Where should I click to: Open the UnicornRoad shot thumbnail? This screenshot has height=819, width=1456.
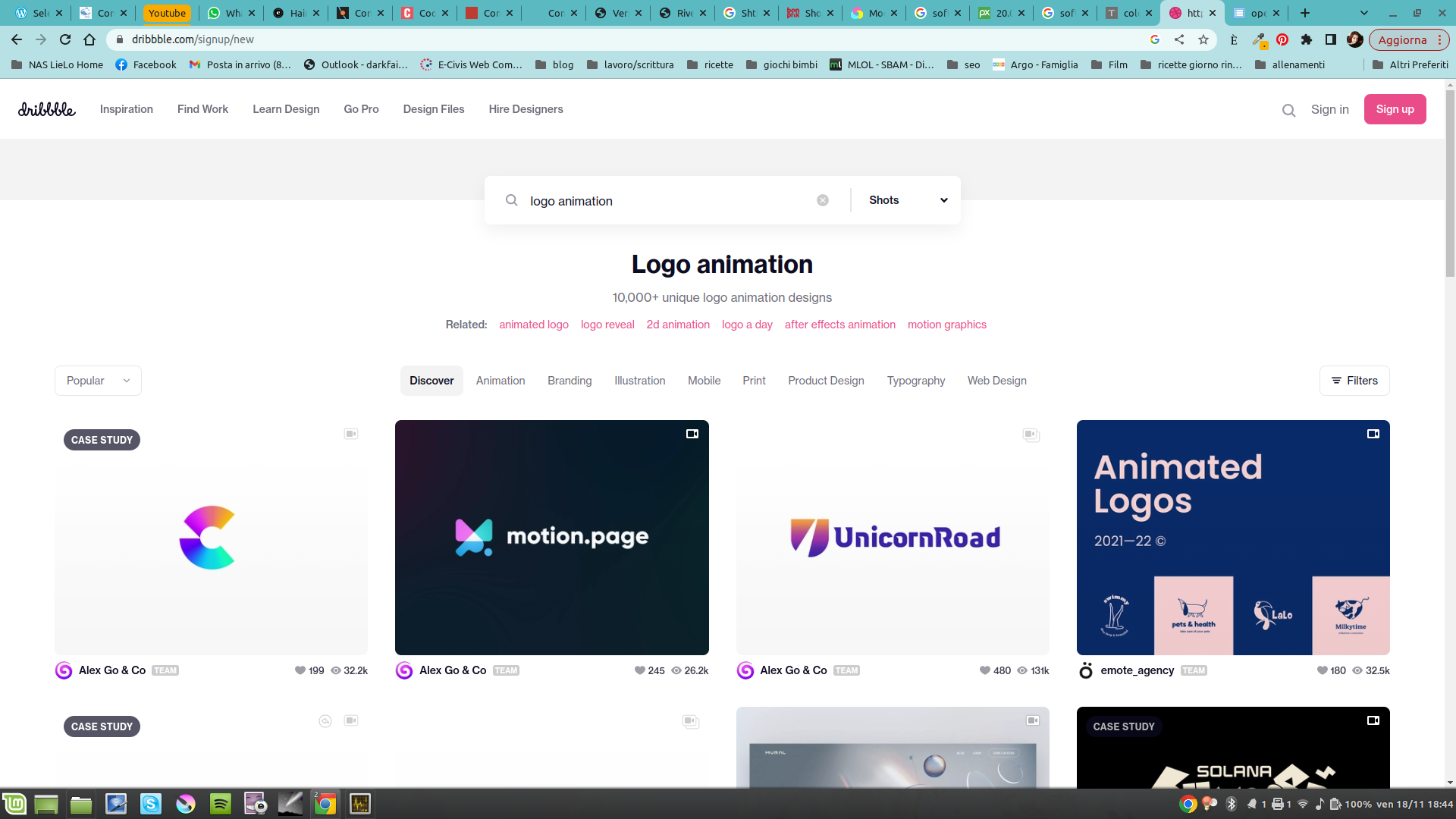tap(893, 538)
